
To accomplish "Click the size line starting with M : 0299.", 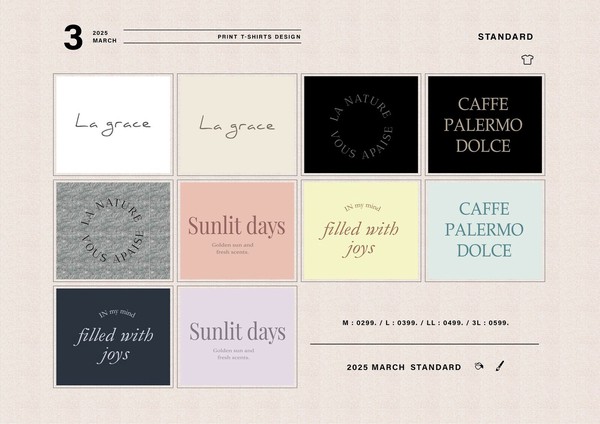I will pos(426,323).
